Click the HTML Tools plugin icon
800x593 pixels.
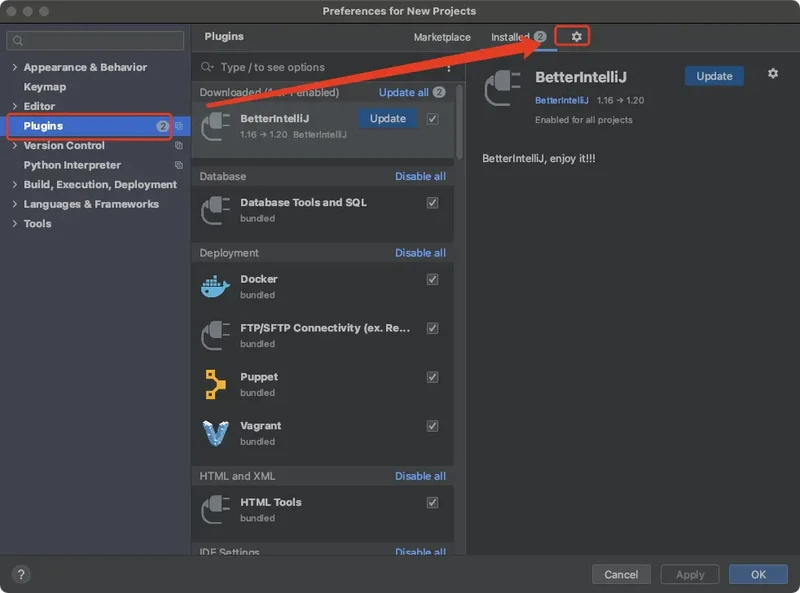click(215, 510)
